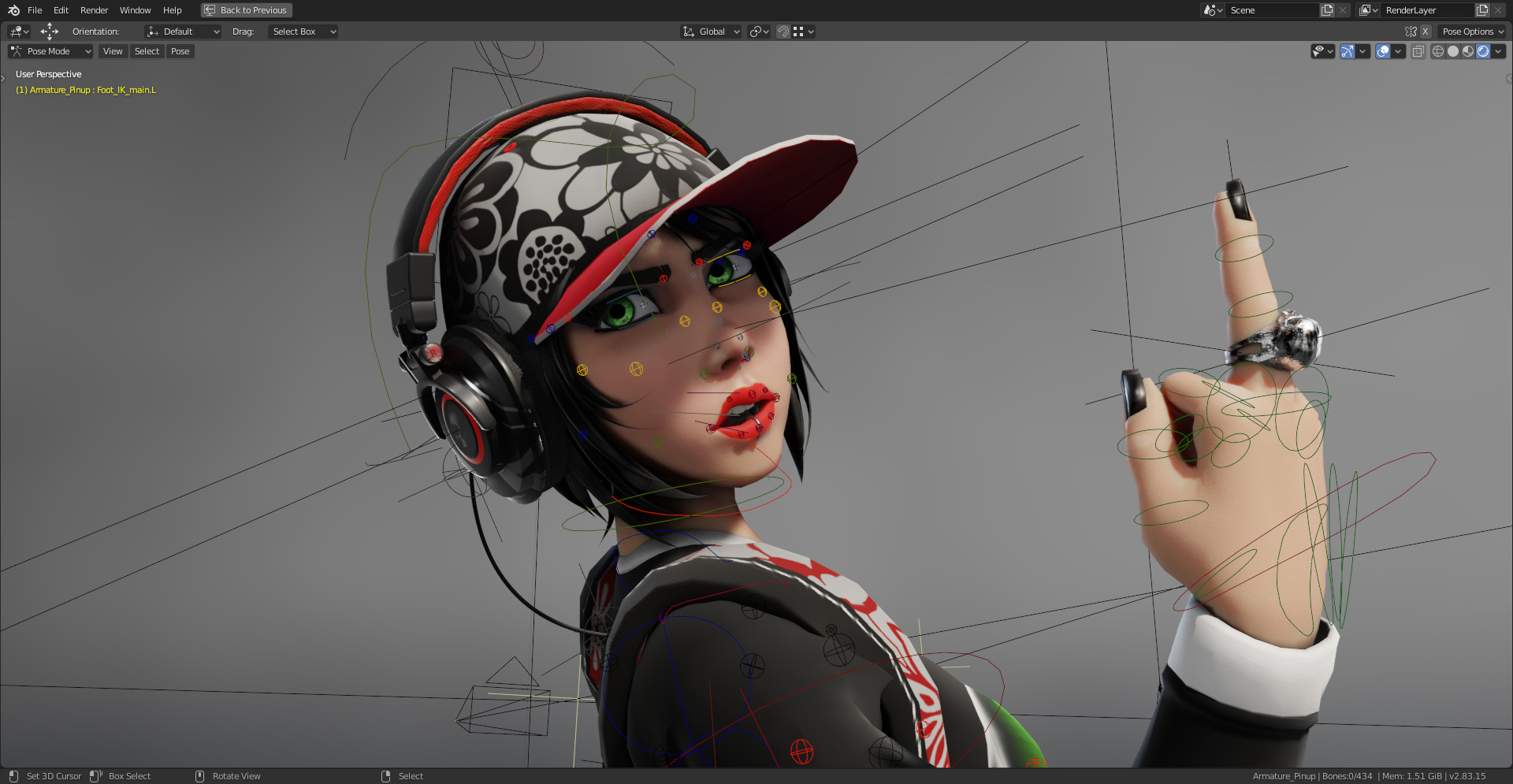Open the View menu in viewport header

click(x=113, y=51)
